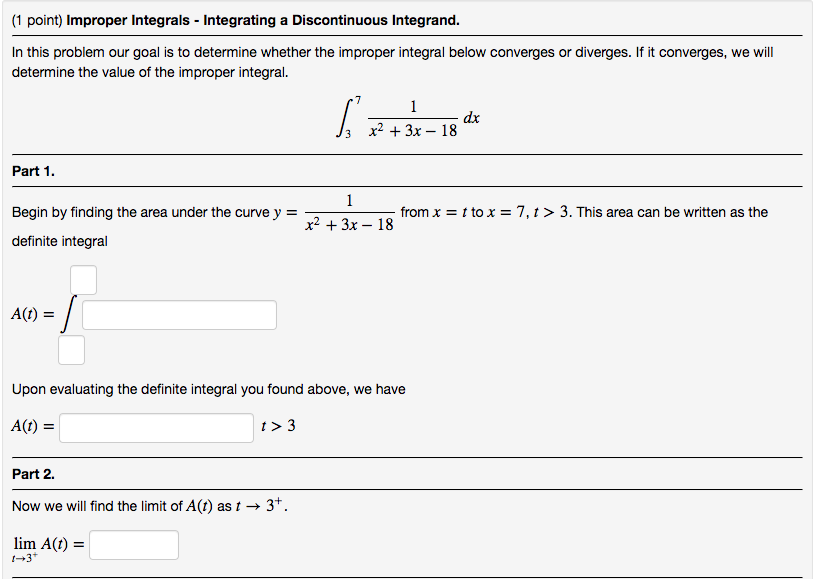Click the A(t) evaluated answer box
This screenshot has height=579, width=814.
pos(156,427)
